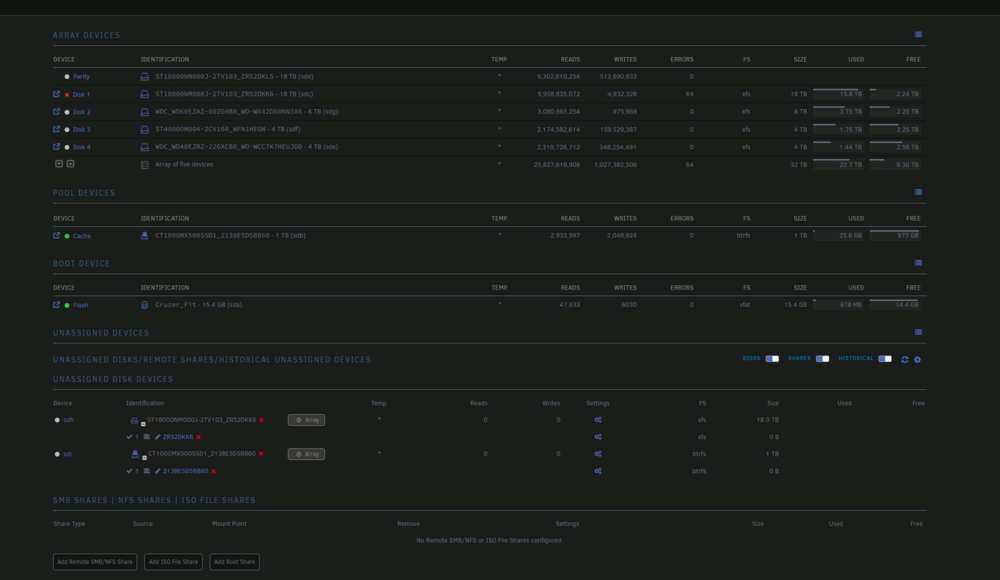Click drive icon next to ST4000DM004 disk
Viewport: 1000px width, 580px height.
[145, 130]
